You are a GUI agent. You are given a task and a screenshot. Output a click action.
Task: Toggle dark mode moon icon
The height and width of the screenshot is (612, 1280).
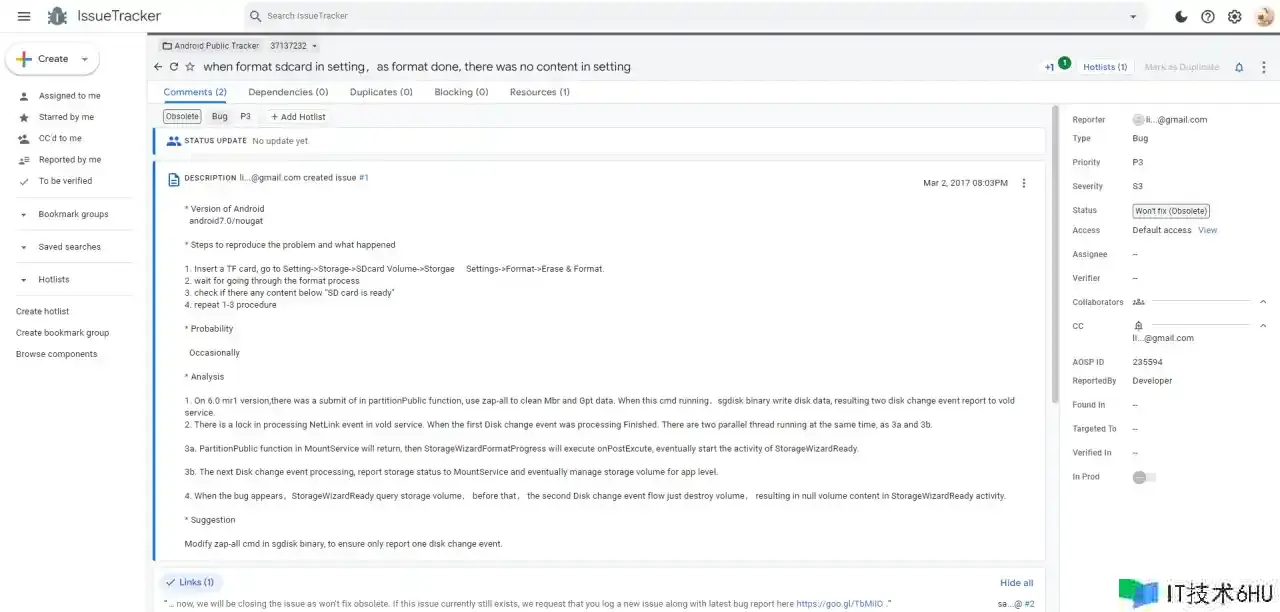[x=1181, y=16]
